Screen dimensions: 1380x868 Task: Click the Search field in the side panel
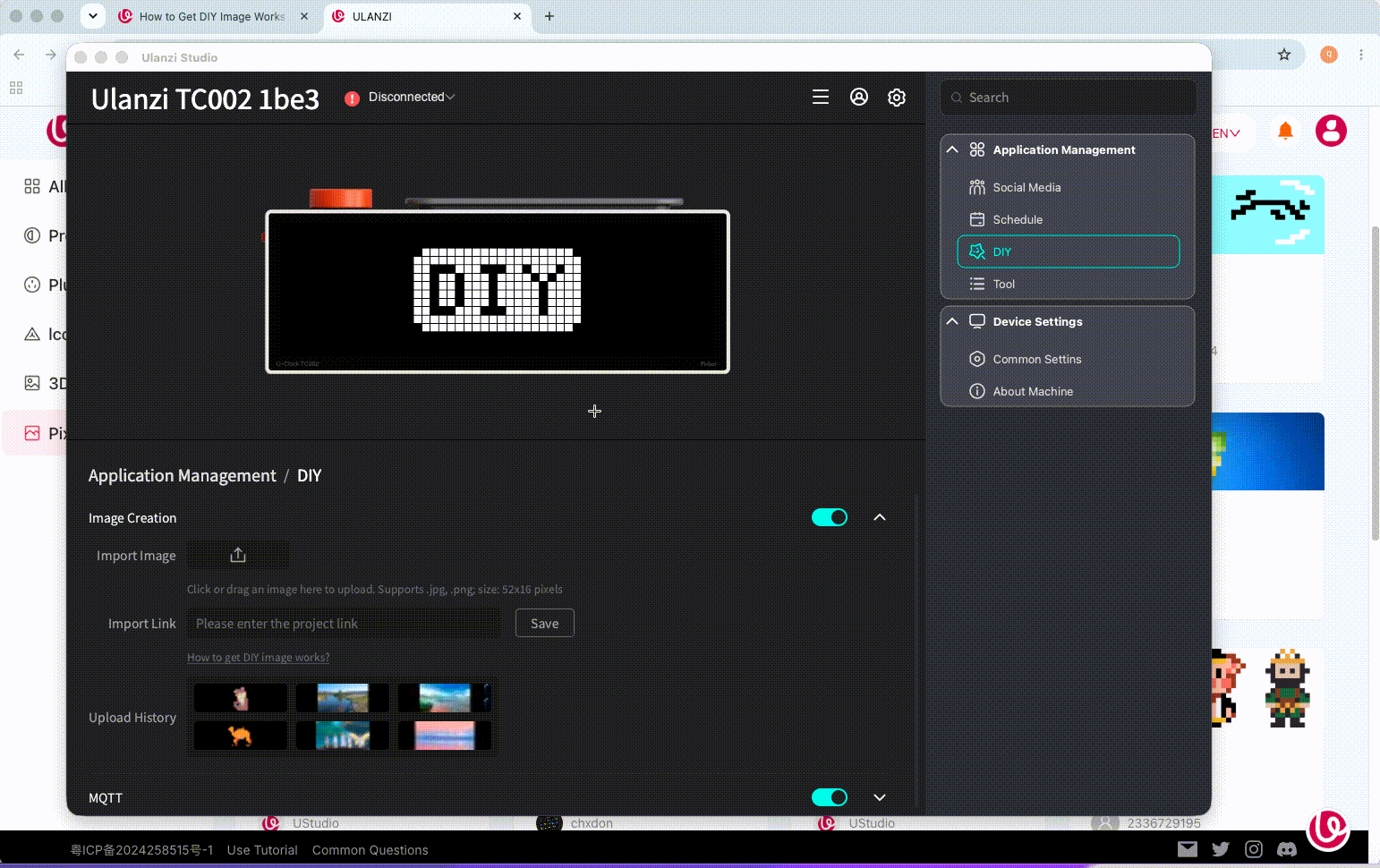pyautogui.click(x=1069, y=98)
